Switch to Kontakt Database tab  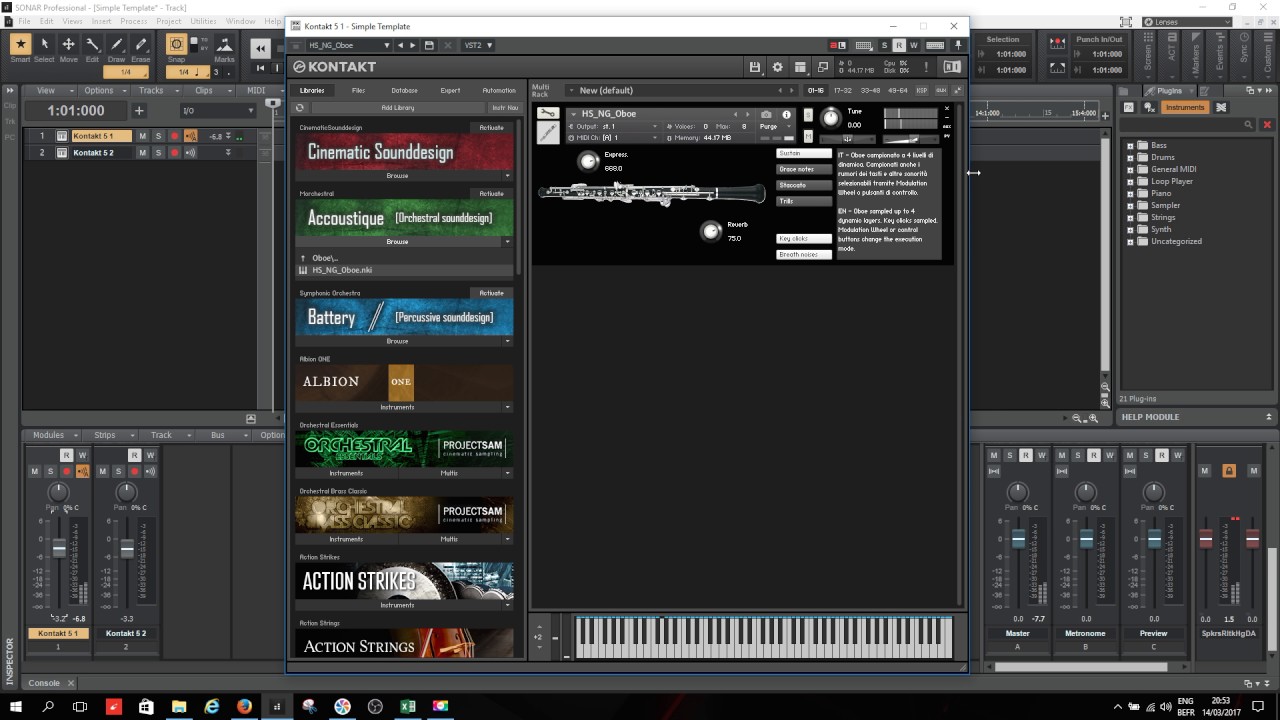point(404,90)
